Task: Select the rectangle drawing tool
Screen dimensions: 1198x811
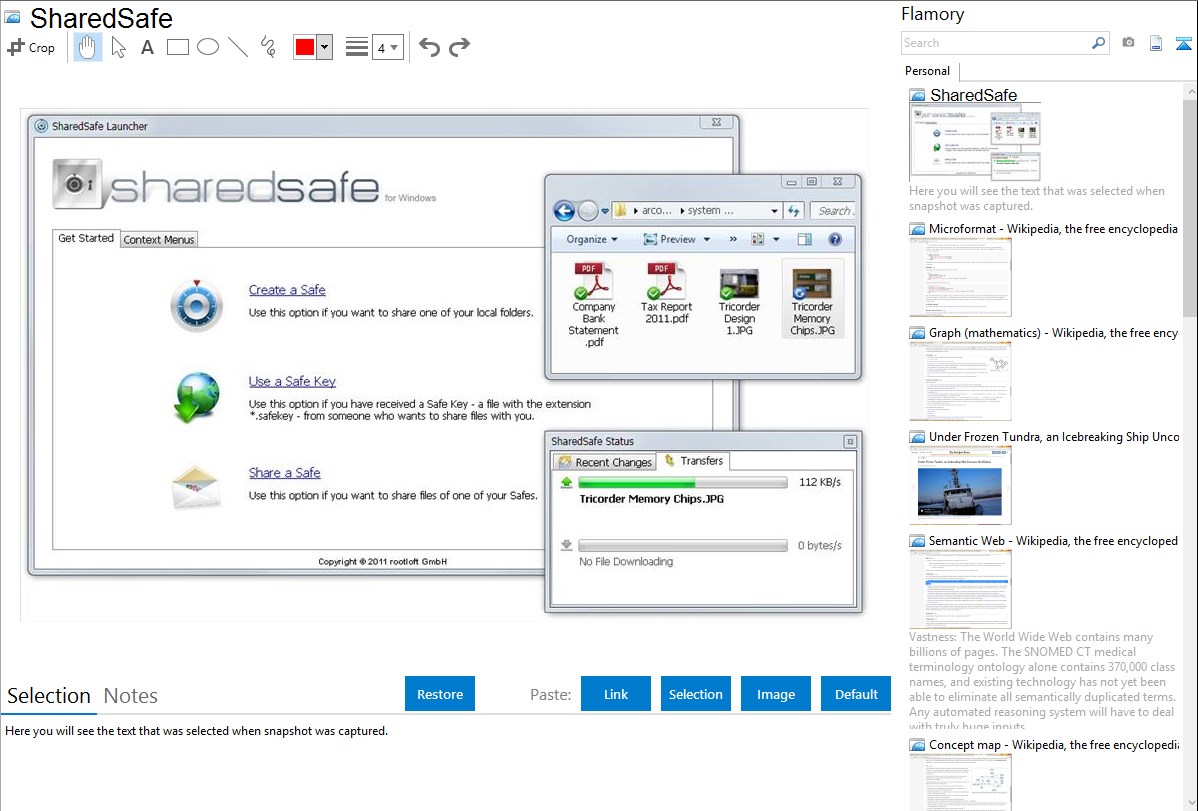Action: (x=177, y=47)
